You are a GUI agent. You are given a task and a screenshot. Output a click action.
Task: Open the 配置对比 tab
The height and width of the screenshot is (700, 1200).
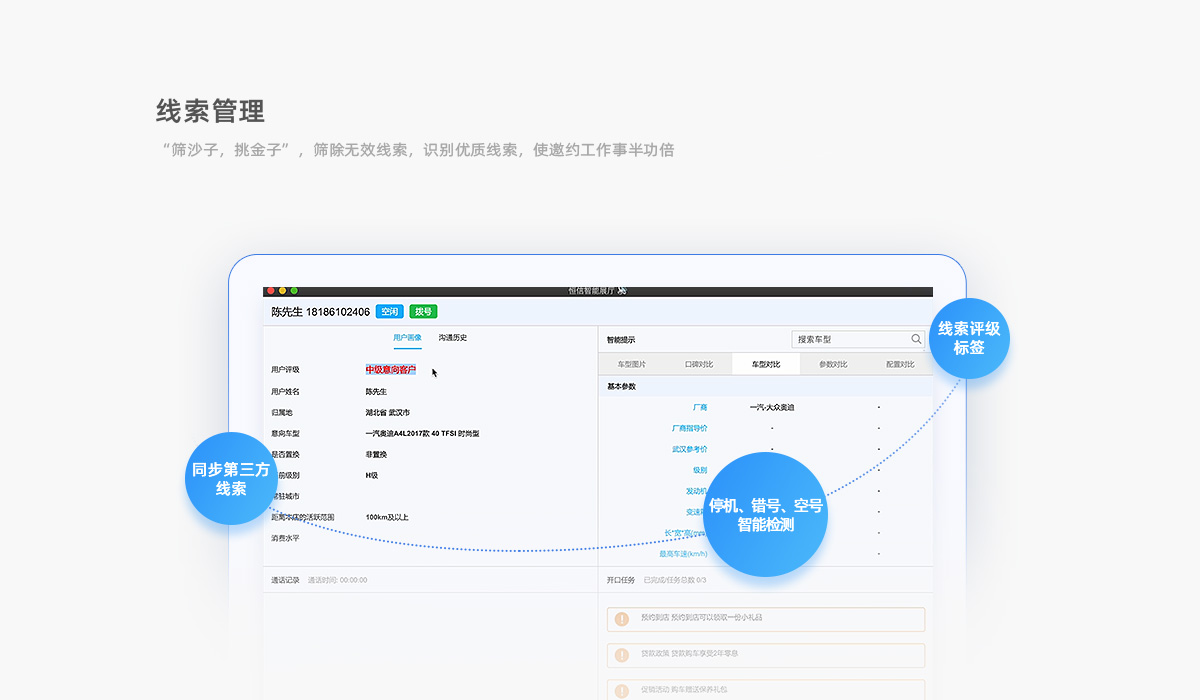click(900, 364)
